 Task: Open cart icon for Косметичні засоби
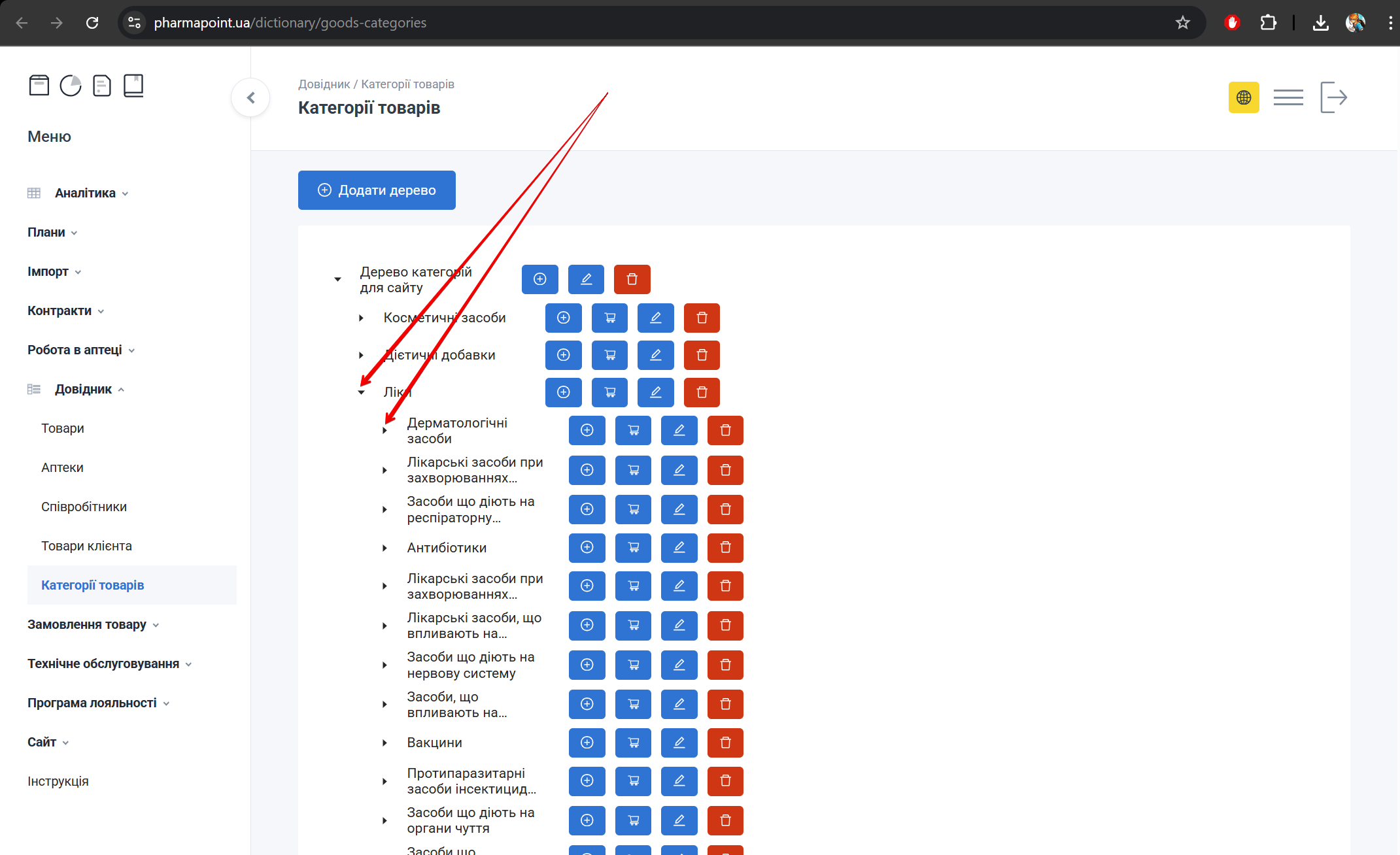click(609, 318)
